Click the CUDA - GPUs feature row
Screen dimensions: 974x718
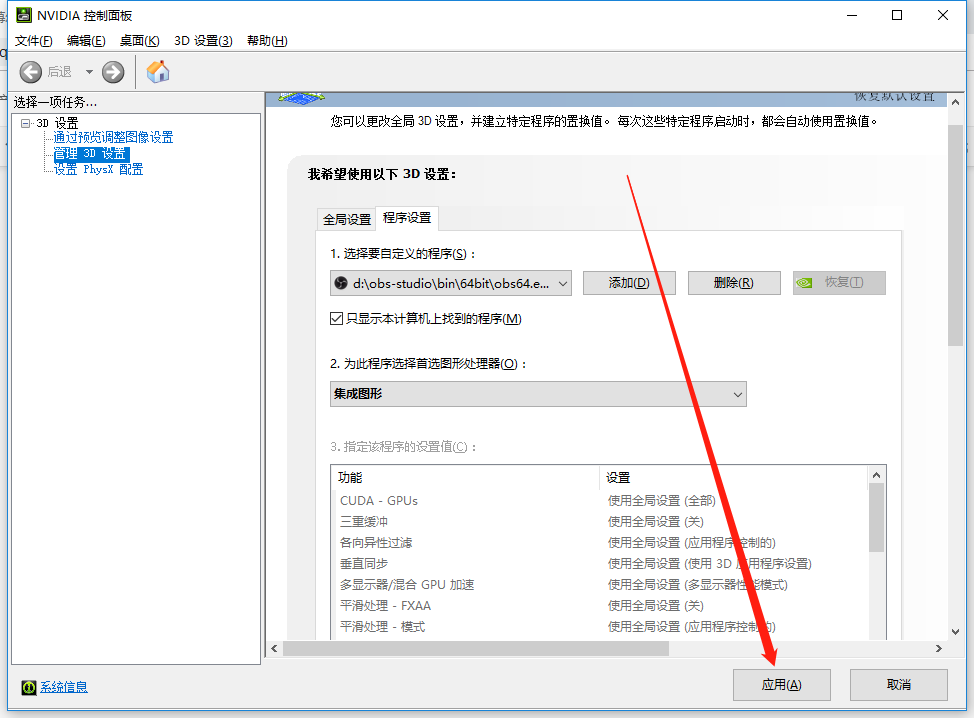(x=599, y=501)
